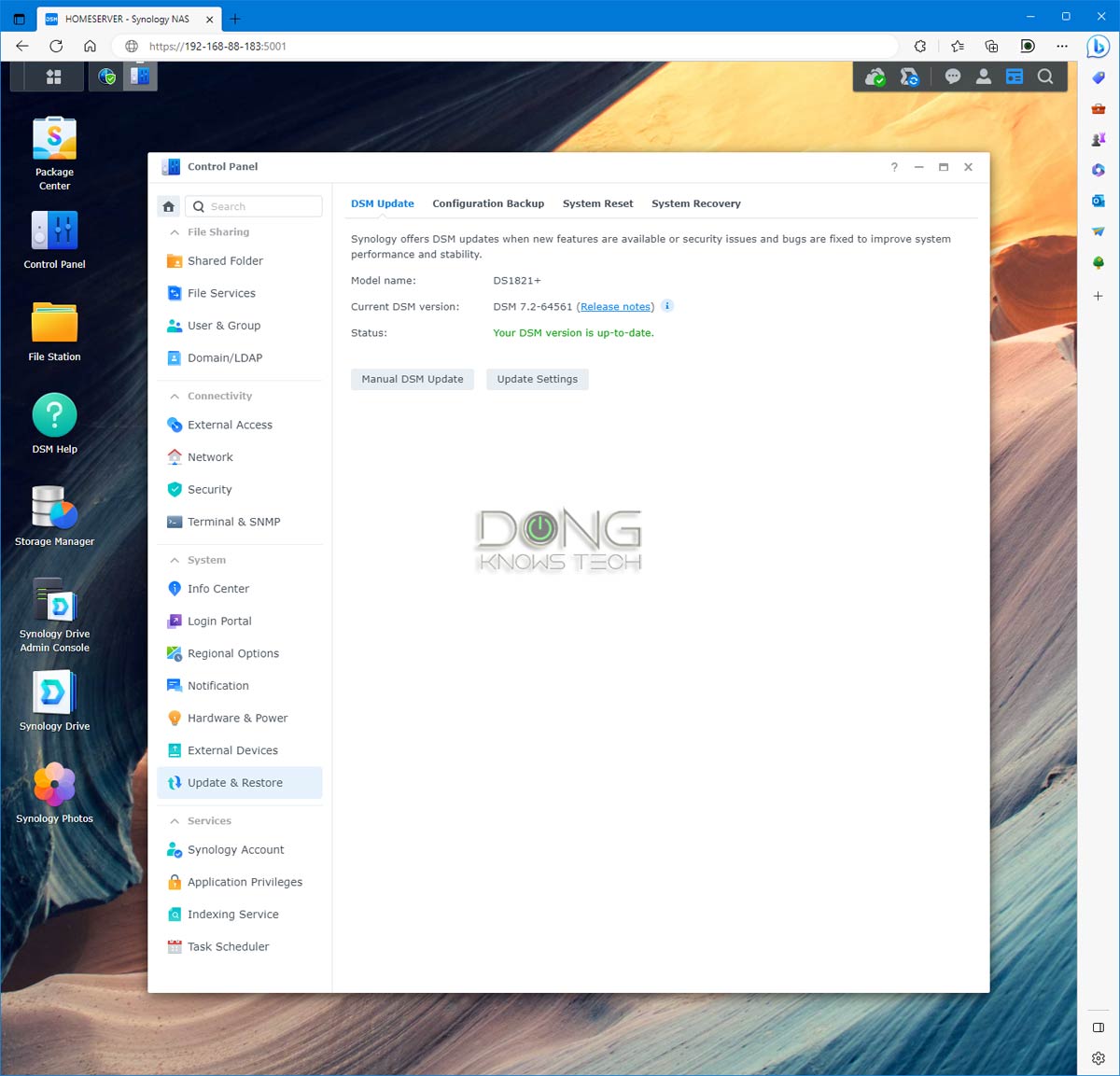Screen dimensions: 1120x1076
Task: Click Update Settings button
Action: click(538, 379)
